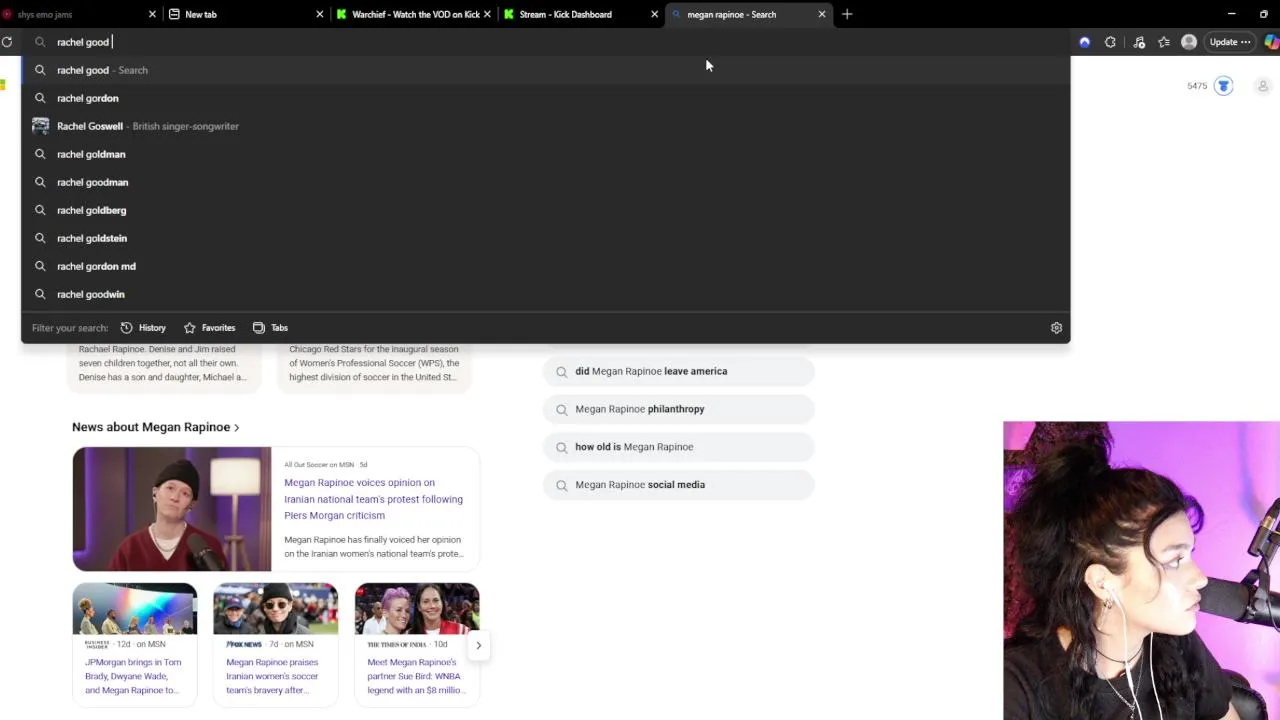Click the page refresh icon
The width and height of the screenshot is (1280, 720).
point(7,42)
